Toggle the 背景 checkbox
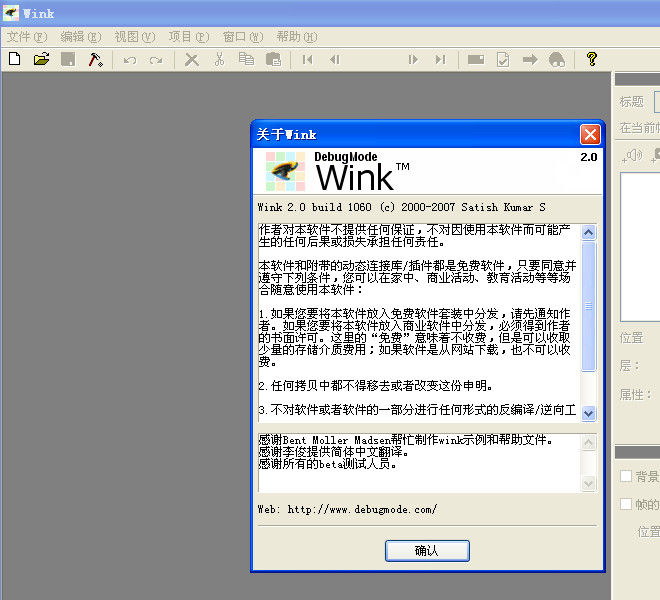Screen dimensions: 660x600 626,476
